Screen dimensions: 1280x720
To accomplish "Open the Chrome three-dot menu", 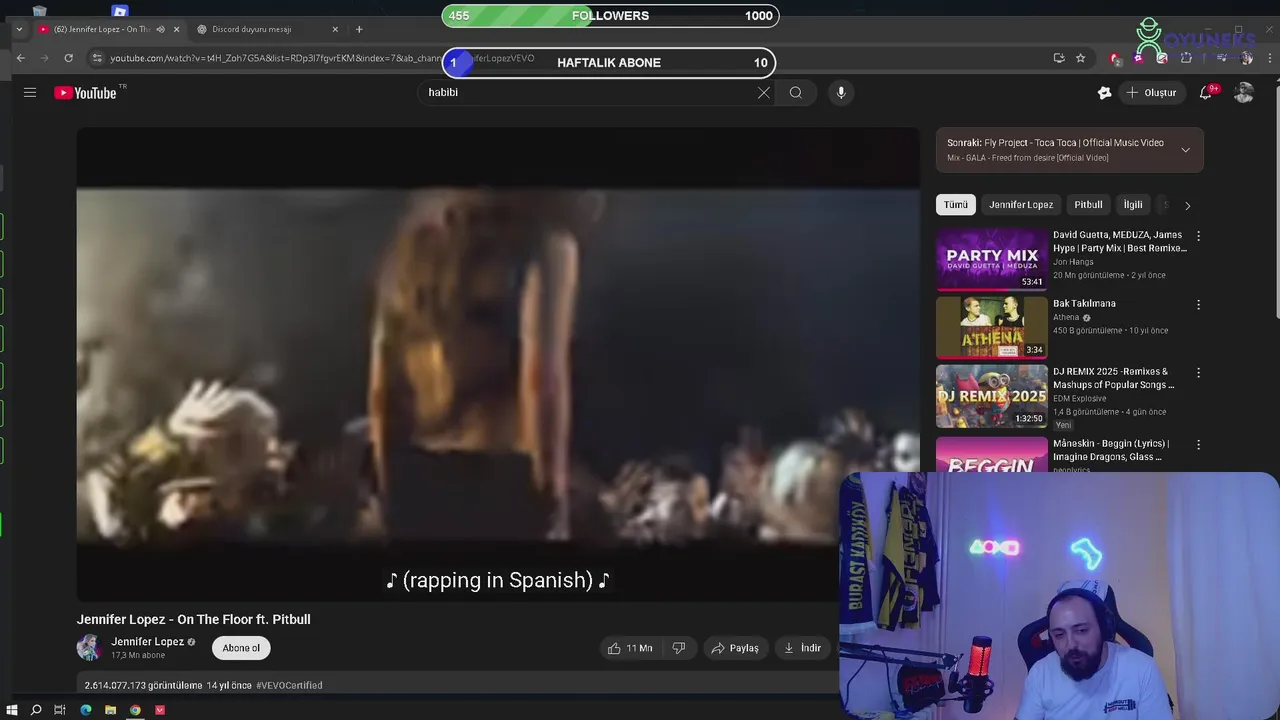I will [1270, 58].
